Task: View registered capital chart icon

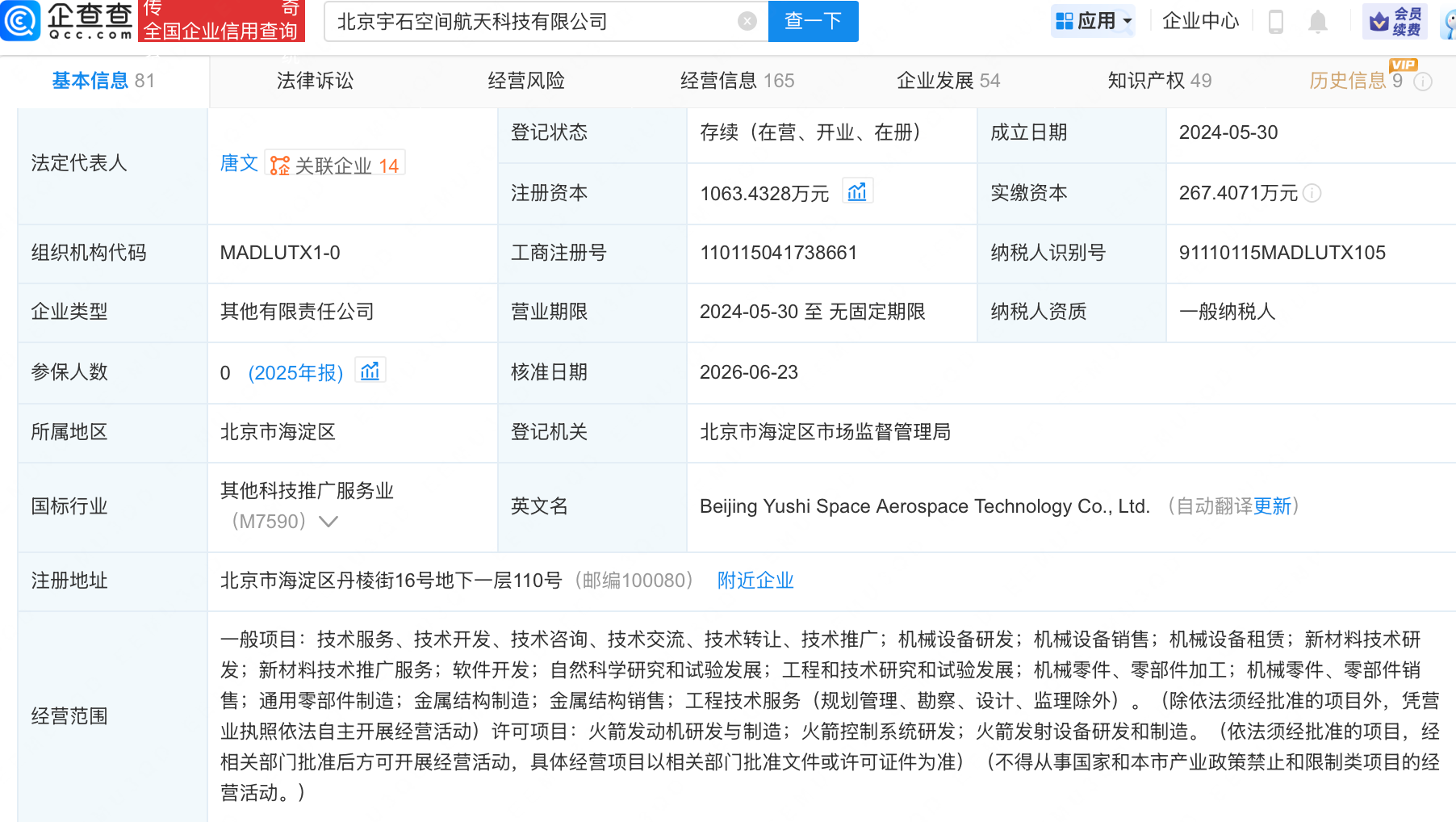Action: click(857, 191)
